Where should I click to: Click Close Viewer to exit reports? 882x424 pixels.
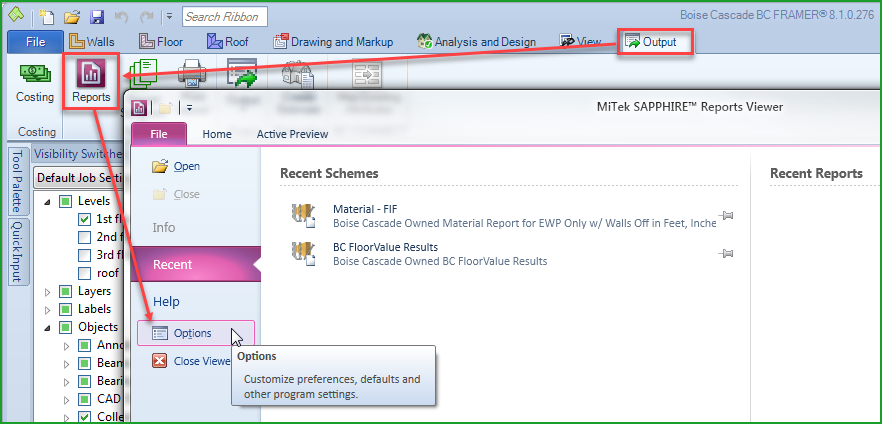click(191, 360)
